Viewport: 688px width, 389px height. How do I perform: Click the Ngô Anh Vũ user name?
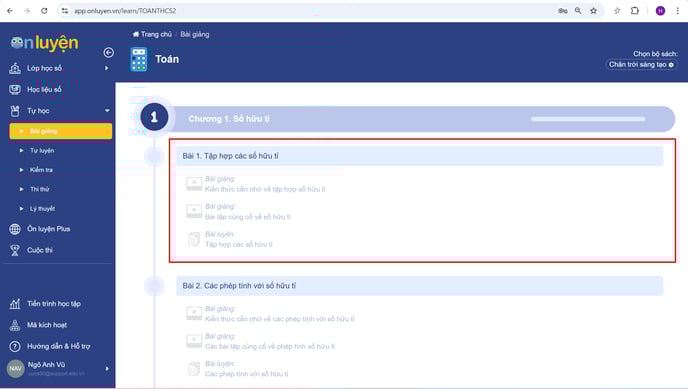(47, 365)
